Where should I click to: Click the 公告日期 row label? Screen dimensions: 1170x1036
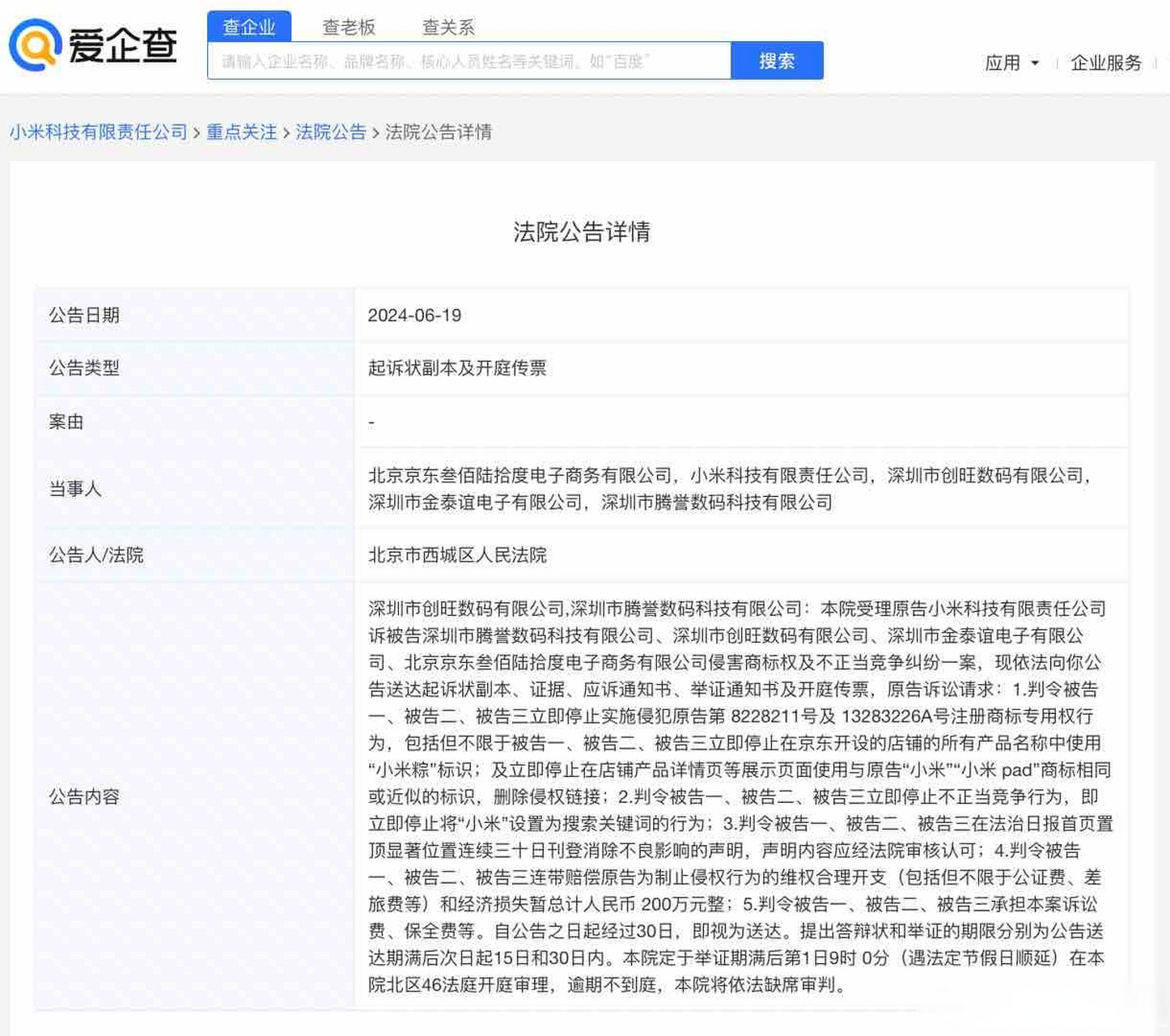click(84, 316)
